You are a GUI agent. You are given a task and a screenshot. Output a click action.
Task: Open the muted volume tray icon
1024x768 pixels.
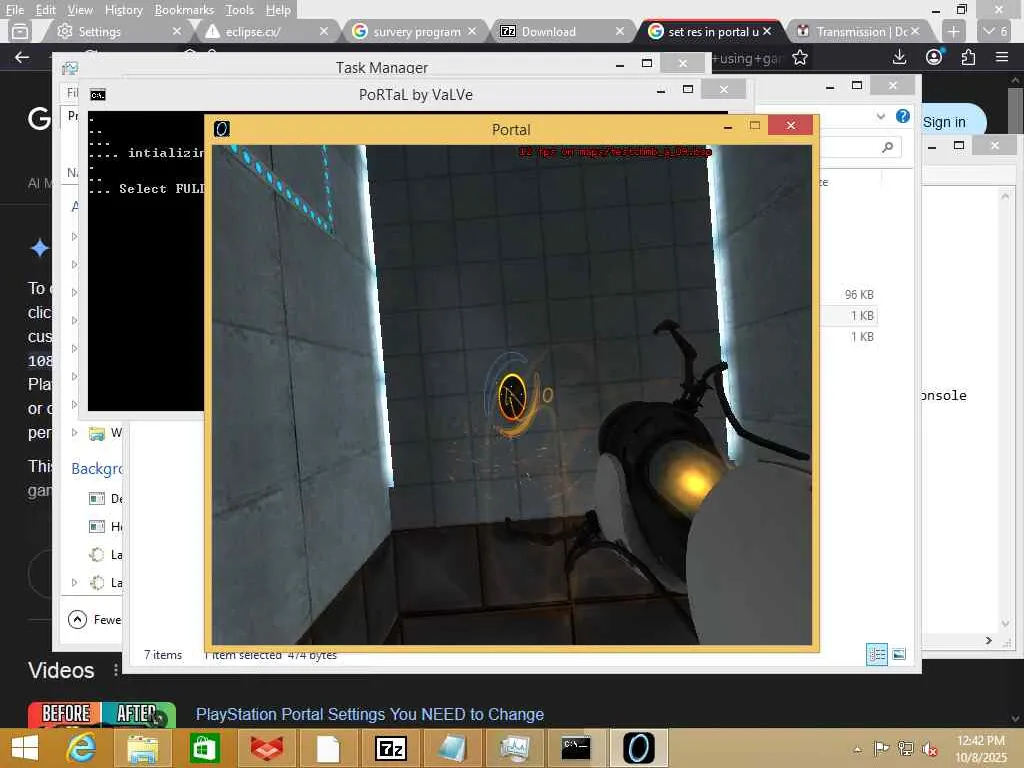point(929,749)
